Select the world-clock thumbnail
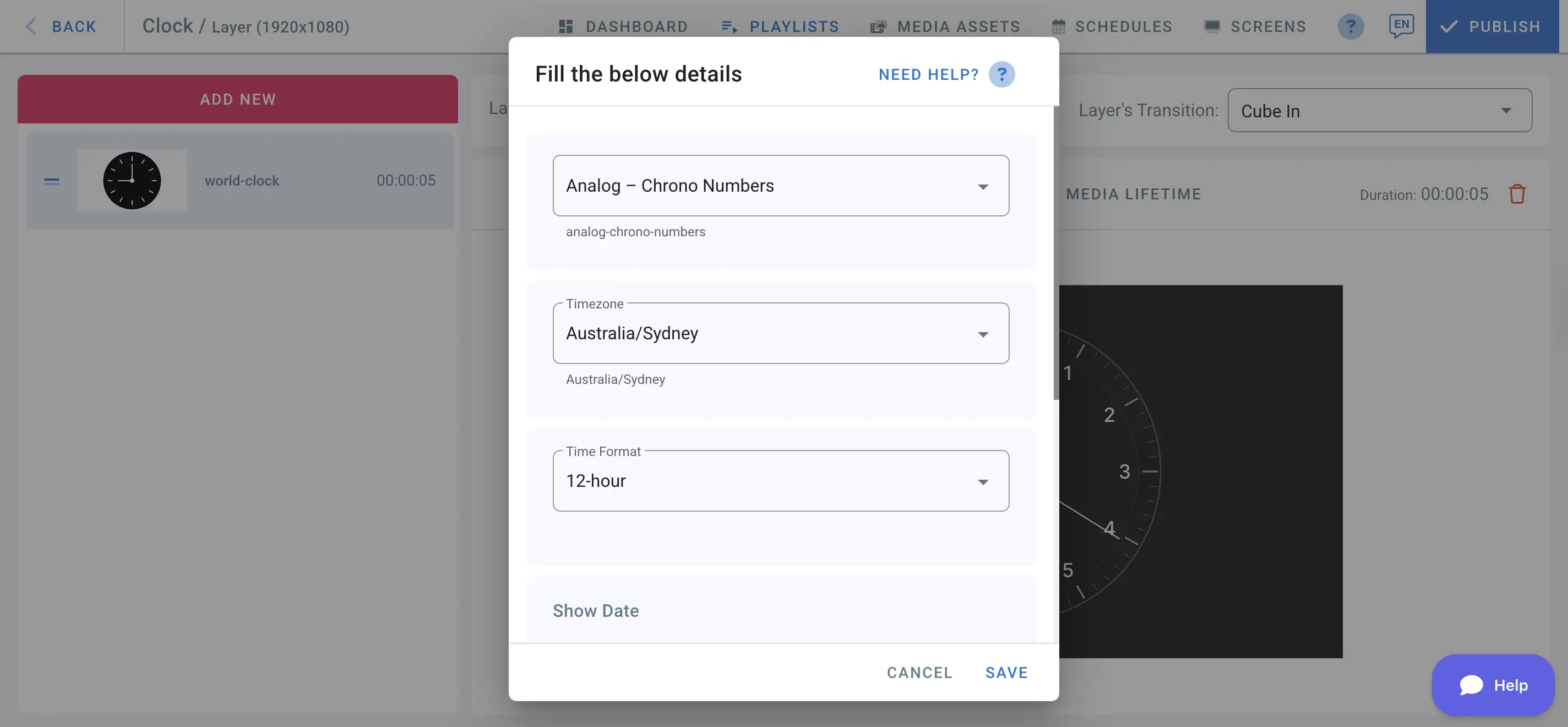This screenshot has width=1568, height=727. 132,181
